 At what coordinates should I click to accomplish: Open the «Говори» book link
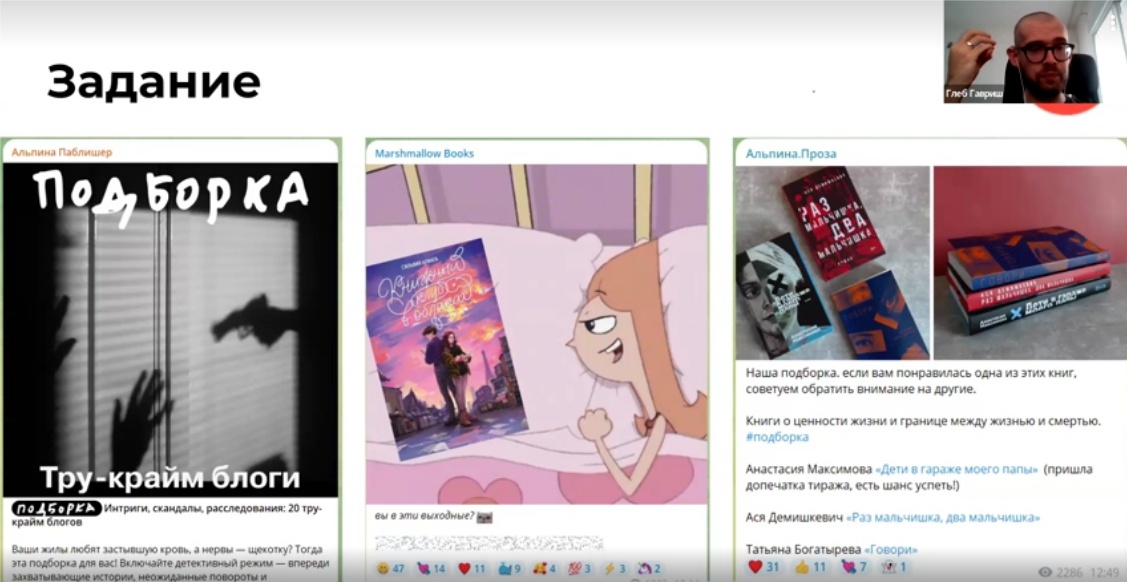pos(890,550)
